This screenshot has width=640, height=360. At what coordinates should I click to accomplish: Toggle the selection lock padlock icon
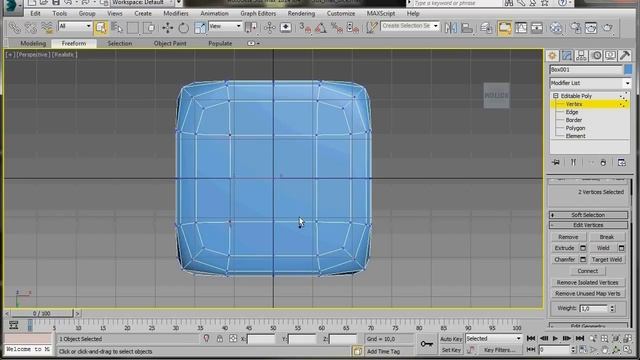(x=220, y=339)
